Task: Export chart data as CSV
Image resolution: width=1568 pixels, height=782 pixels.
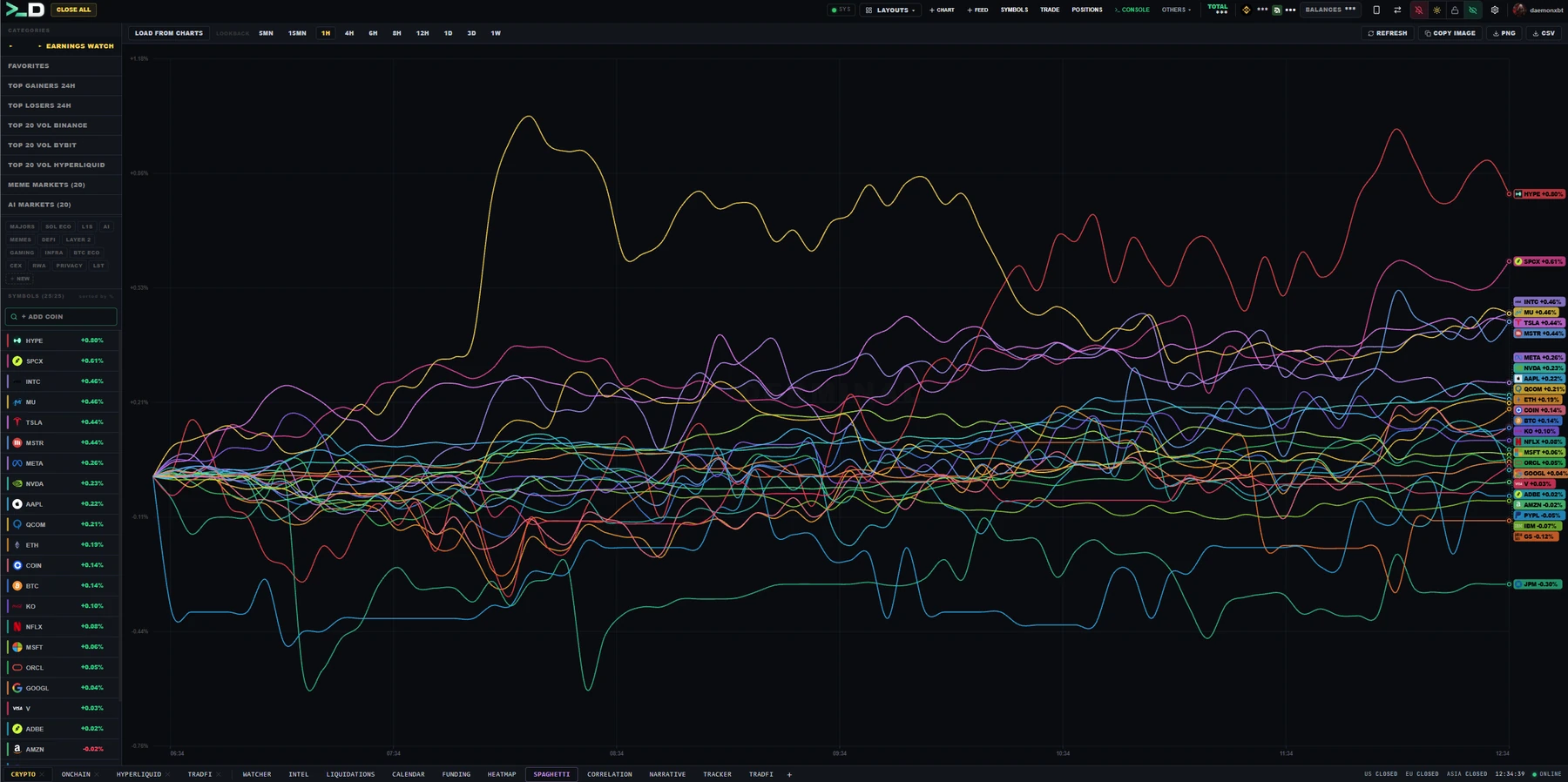Action: (x=1544, y=33)
